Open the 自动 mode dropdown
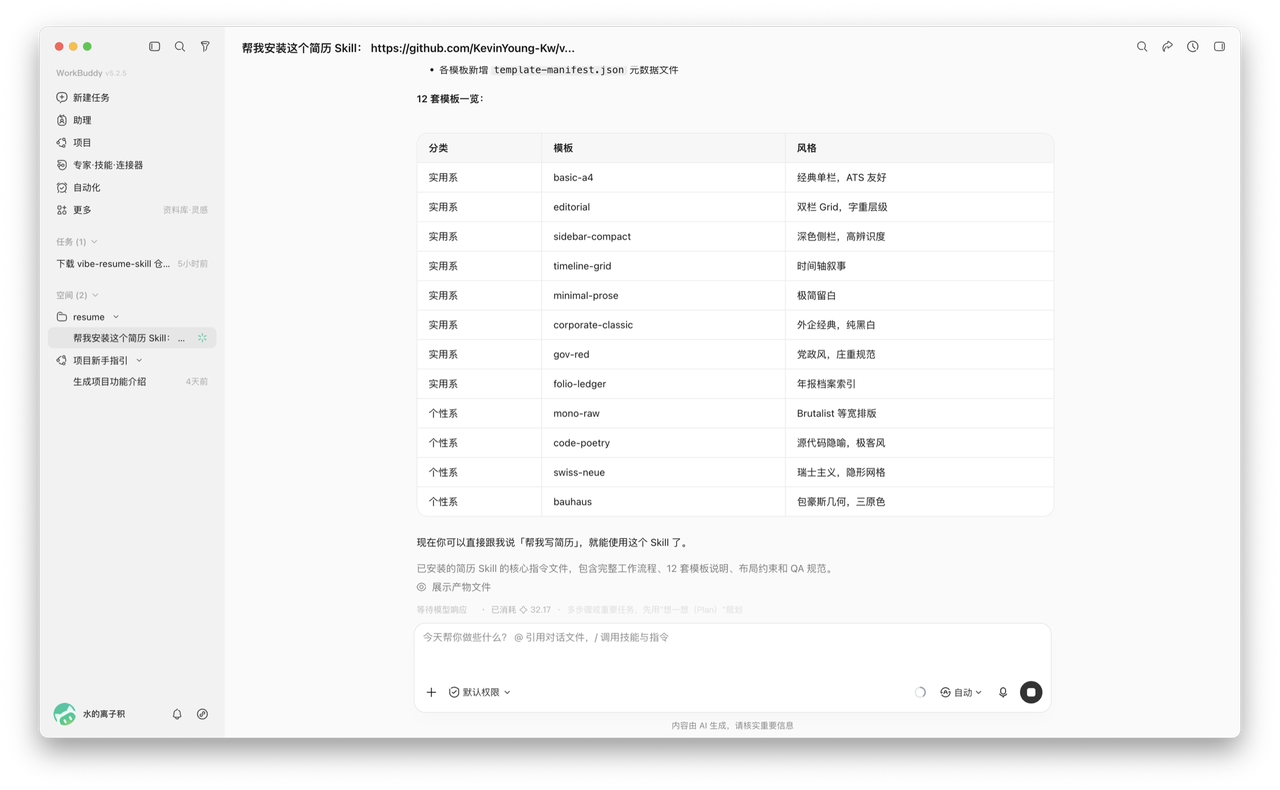The width and height of the screenshot is (1280, 790). 960,692
